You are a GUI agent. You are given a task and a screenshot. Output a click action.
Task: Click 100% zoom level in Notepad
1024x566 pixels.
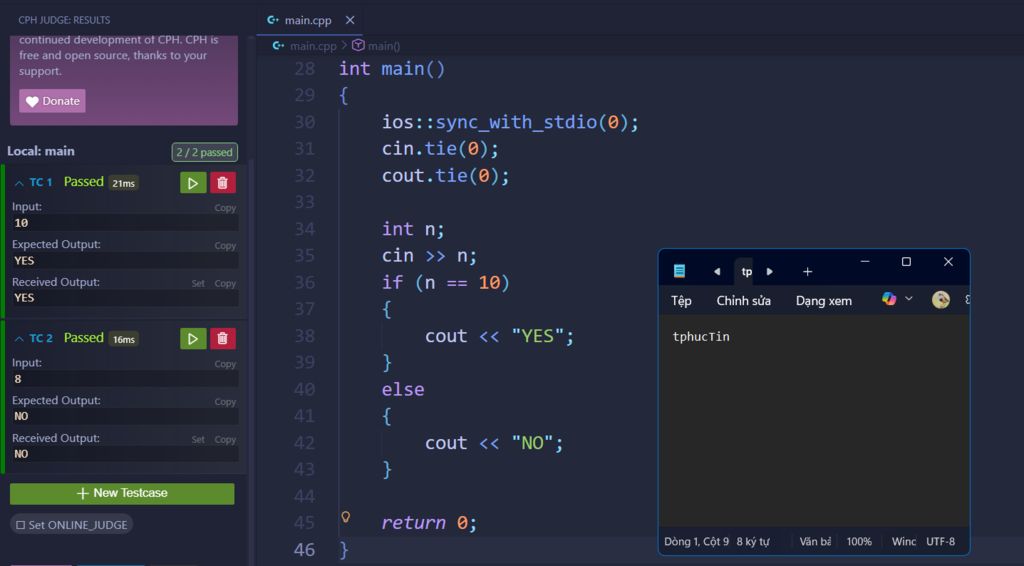click(859, 542)
